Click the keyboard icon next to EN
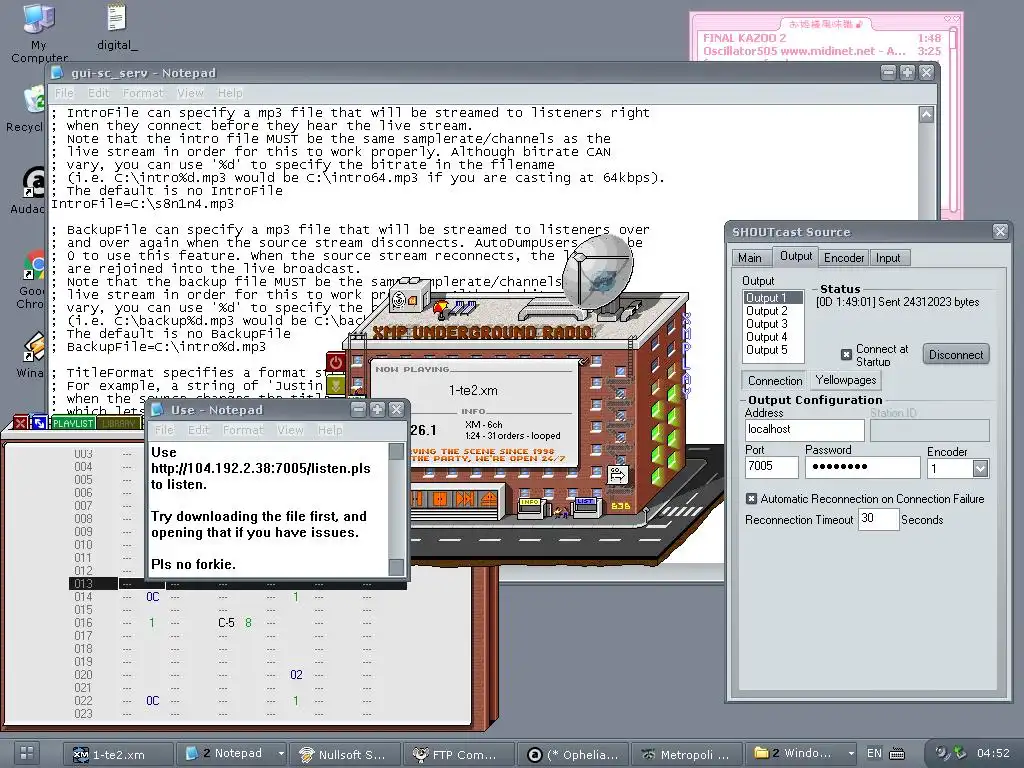 [897, 754]
